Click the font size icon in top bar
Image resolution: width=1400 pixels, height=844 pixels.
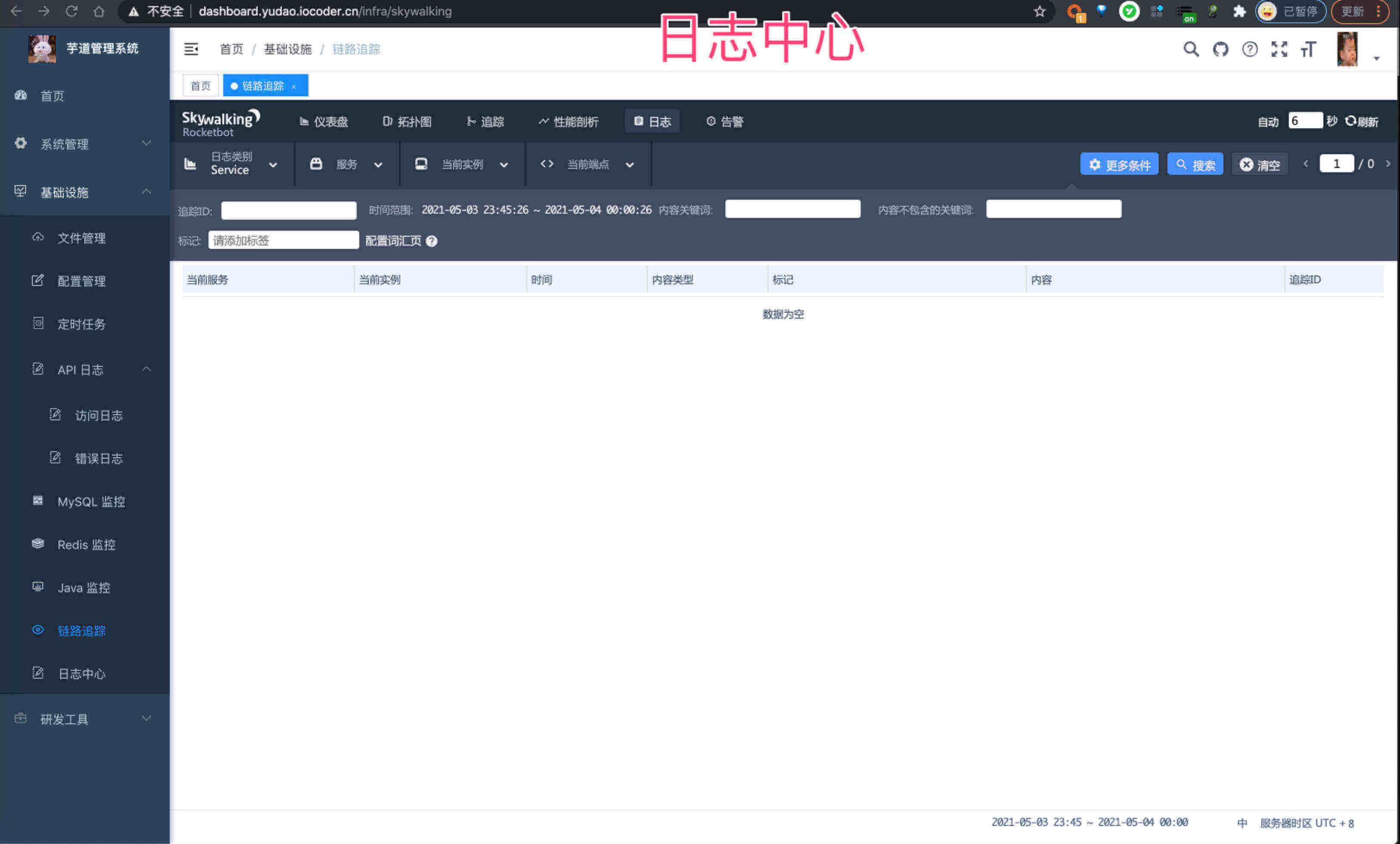(x=1309, y=50)
